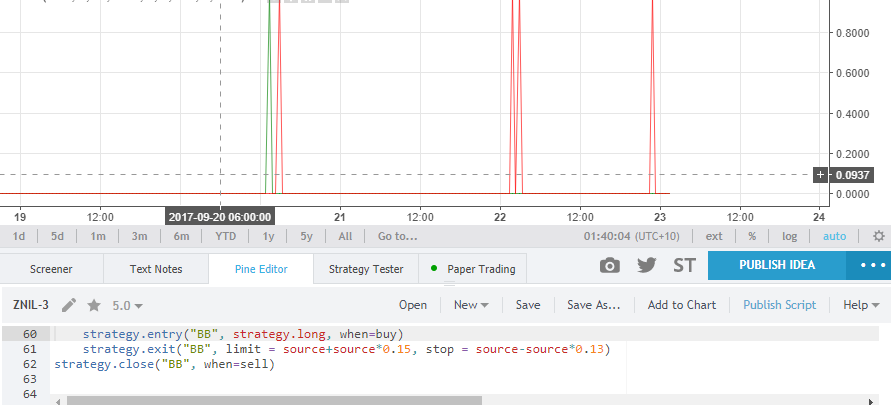Select the Pine Editor tab
This screenshot has height=405, width=891.
pyautogui.click(x=261, y=269)
